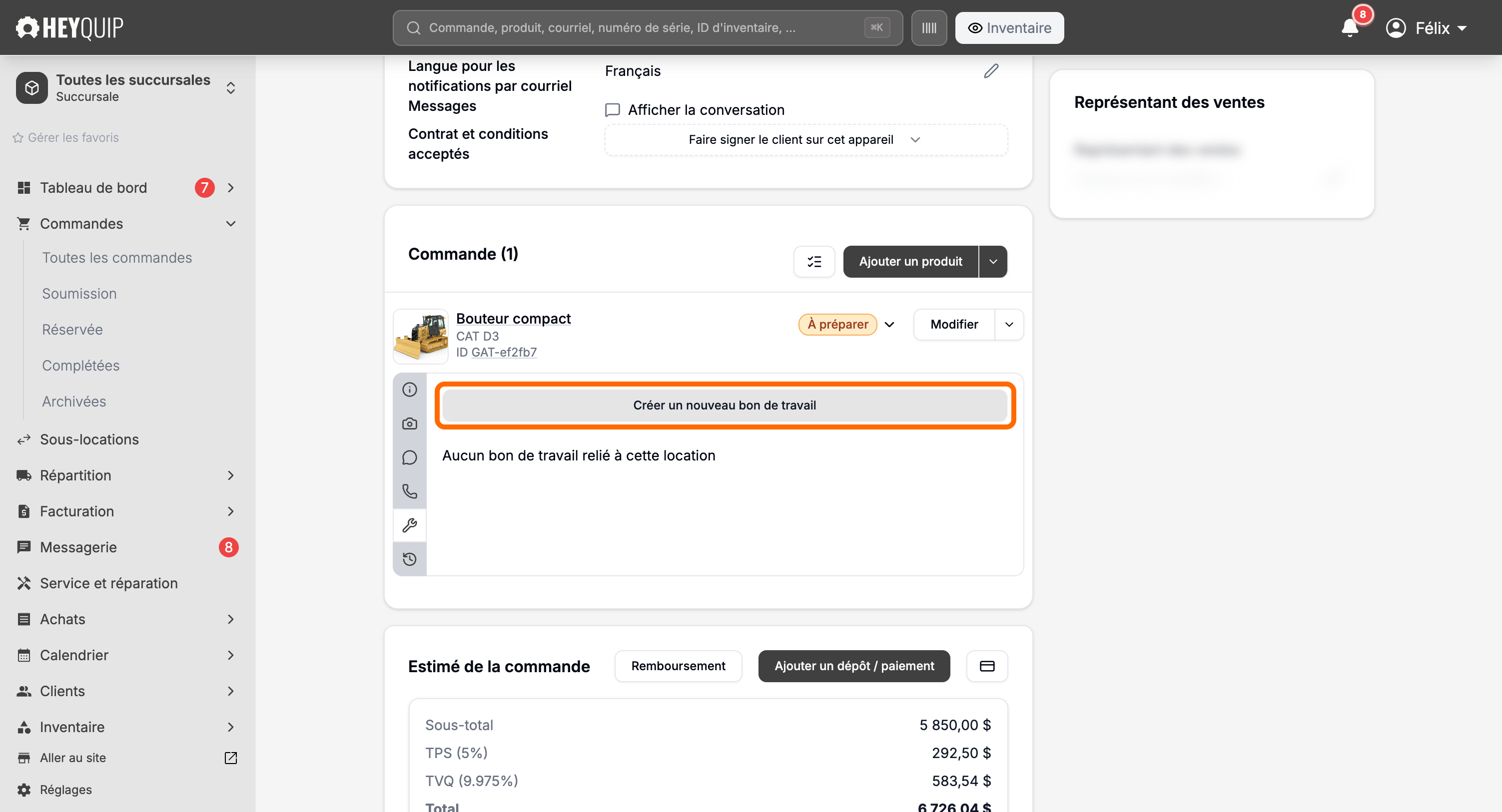The width and height of the screenshot is (1502, 812).
Task: Select the wrench work orders tab icon
Action: [x=409, y=525]
